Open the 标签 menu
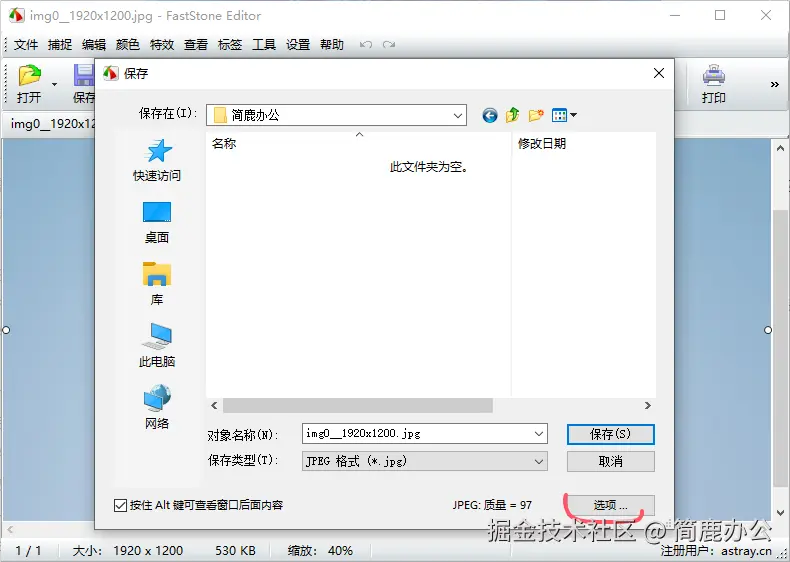The image size is (790, 562). pos(230,45)
